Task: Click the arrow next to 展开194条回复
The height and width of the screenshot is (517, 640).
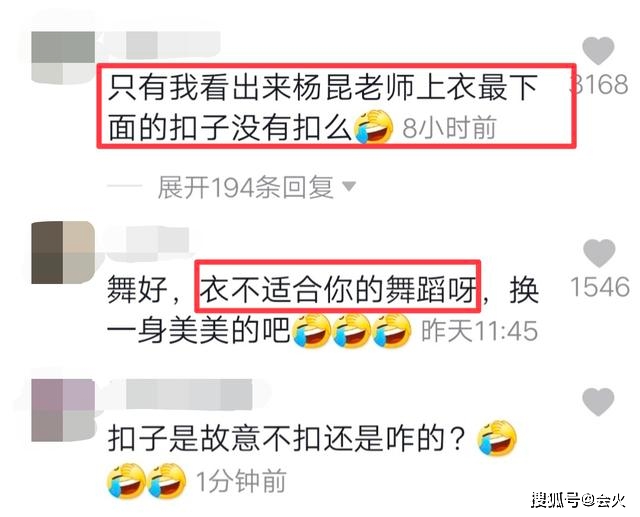Action: click(x=349, y=187)
